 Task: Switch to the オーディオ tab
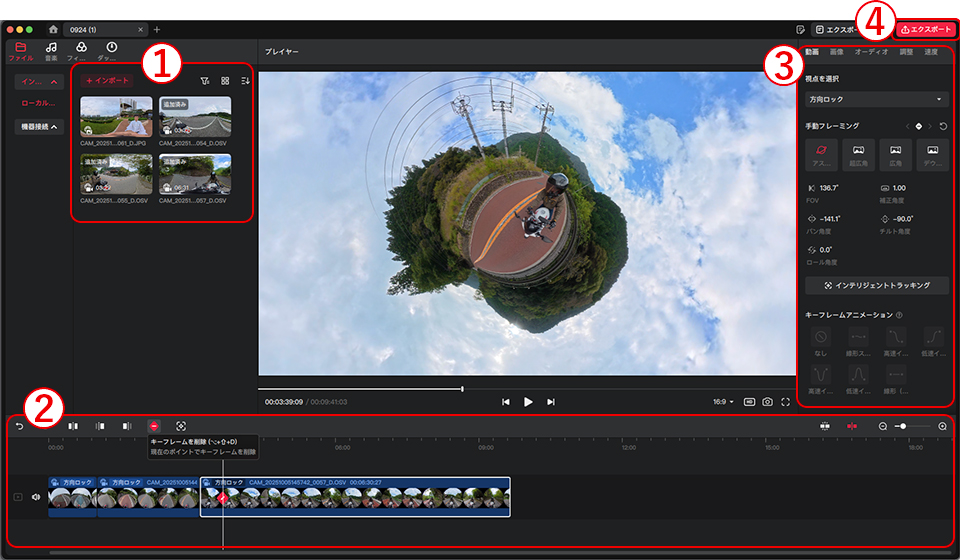coord(871,51)
